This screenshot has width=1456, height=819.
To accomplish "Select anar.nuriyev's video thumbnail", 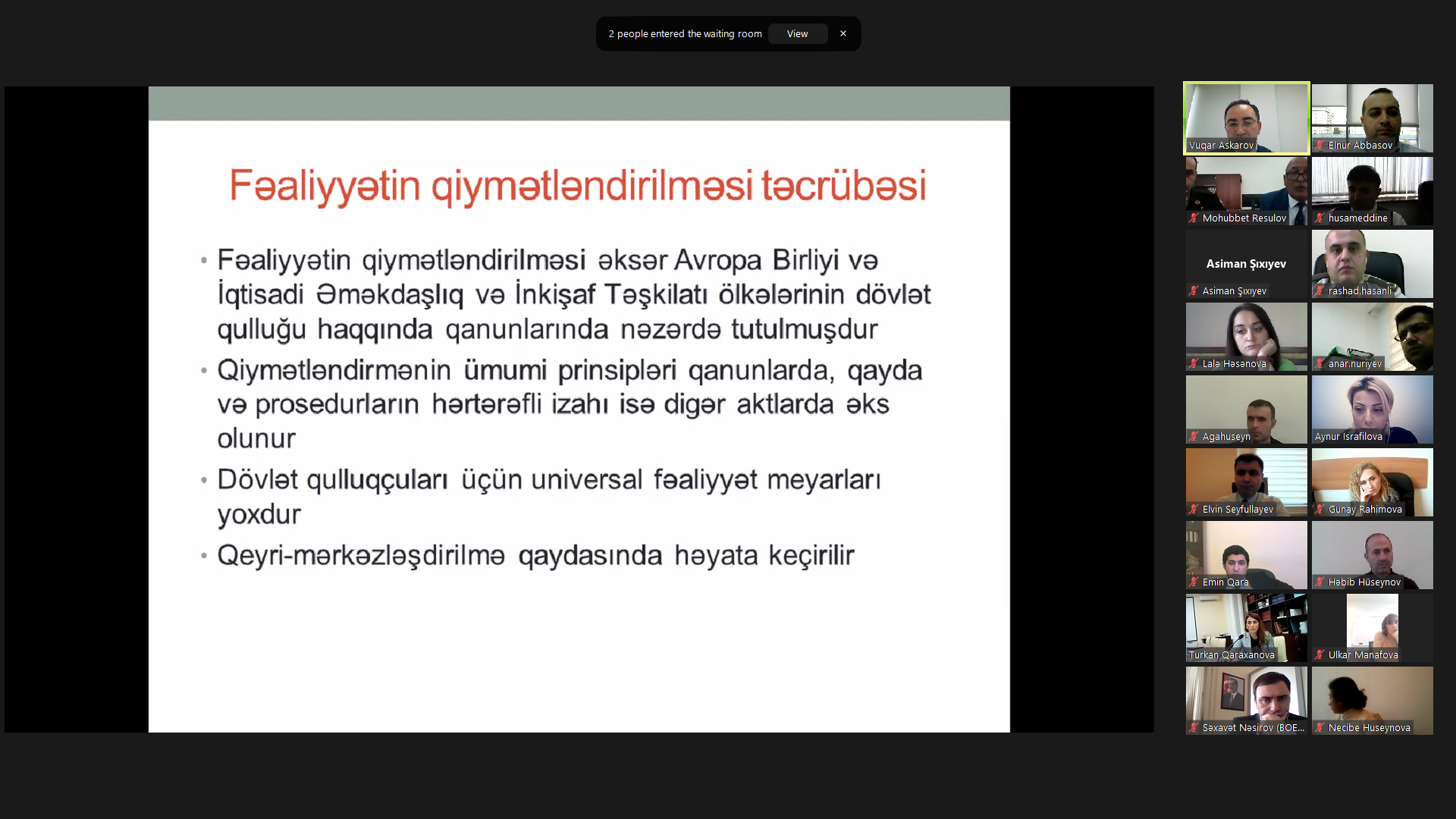I will coord(1372,337).
